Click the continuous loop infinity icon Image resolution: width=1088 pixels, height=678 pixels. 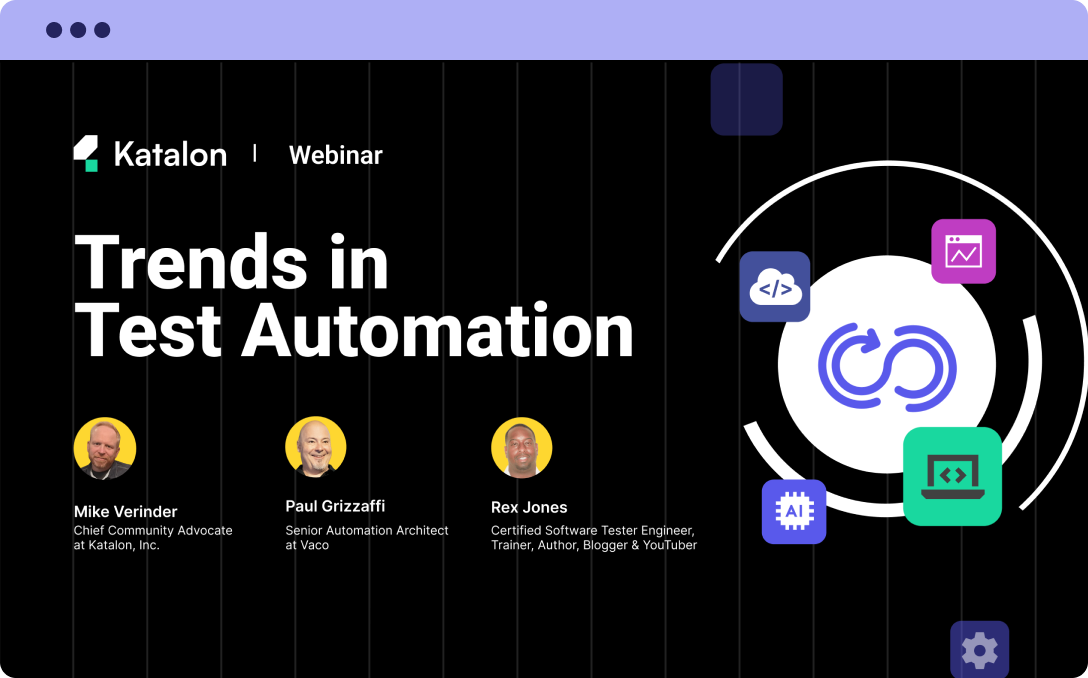[887, 366]
